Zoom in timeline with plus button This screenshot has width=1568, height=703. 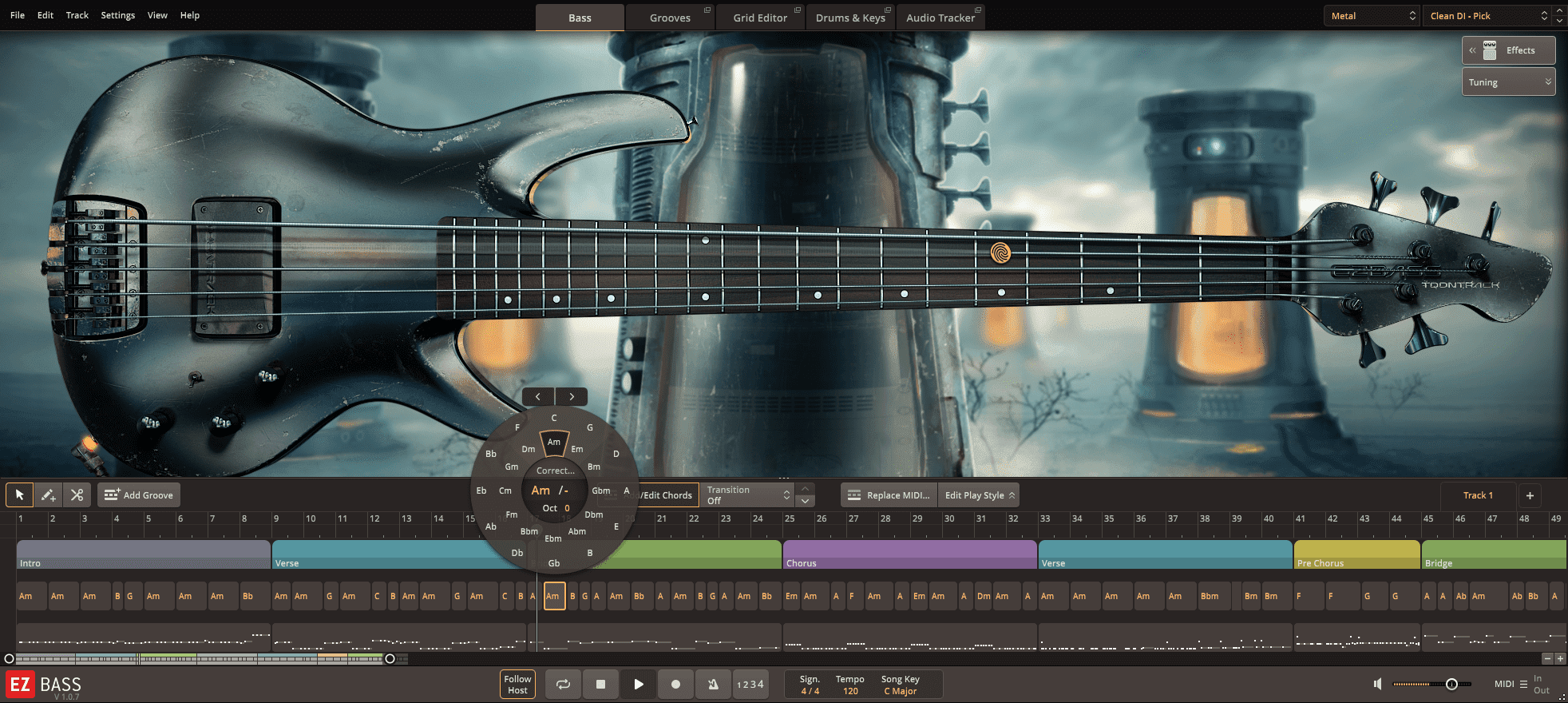[x=1560, y=658]
